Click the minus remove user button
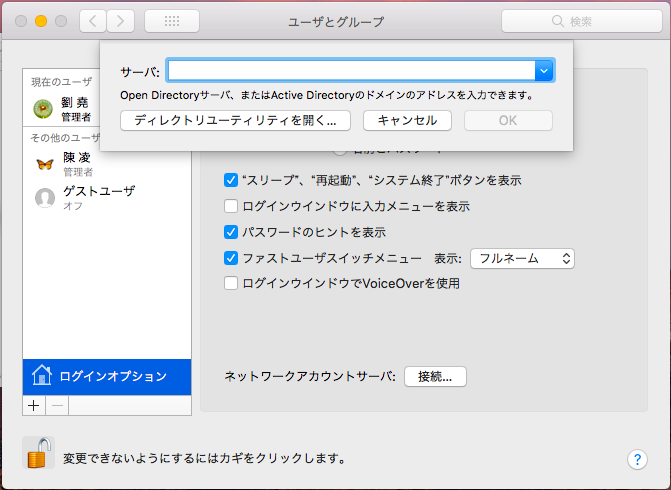 point(57,405)
